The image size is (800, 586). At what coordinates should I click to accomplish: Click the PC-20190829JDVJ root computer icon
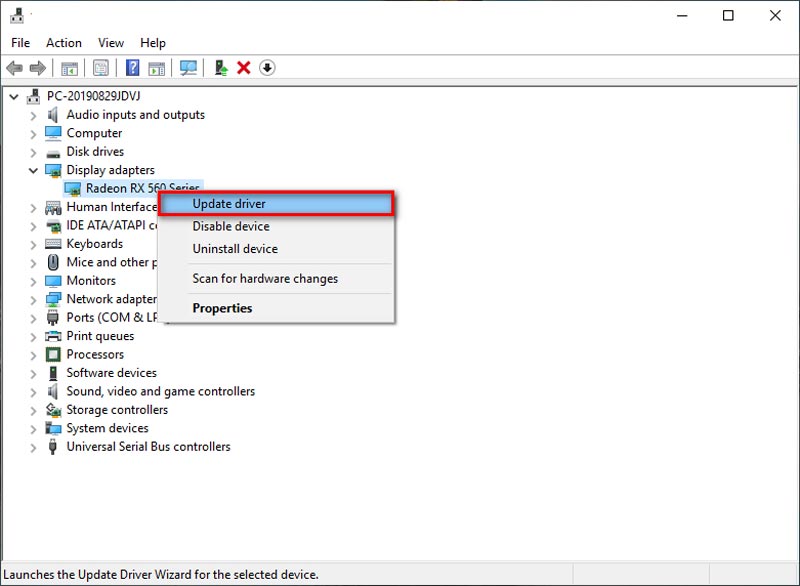[x=33, y=96]
